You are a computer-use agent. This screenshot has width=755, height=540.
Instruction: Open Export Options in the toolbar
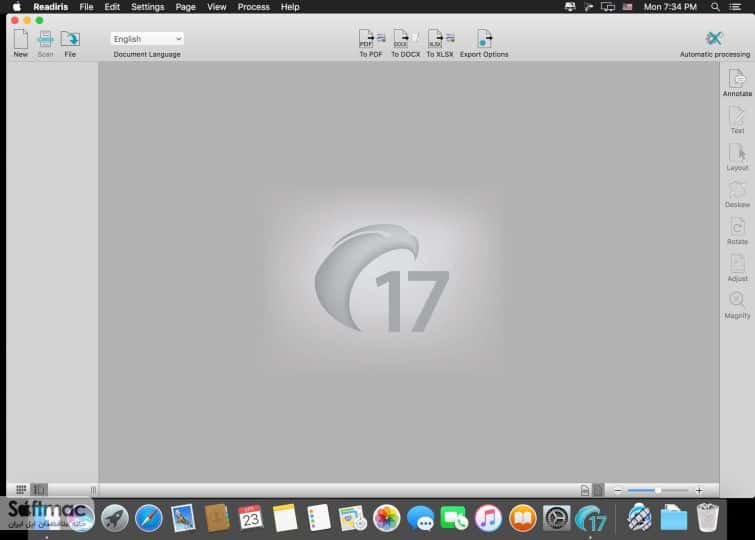[x=484, y=39]
